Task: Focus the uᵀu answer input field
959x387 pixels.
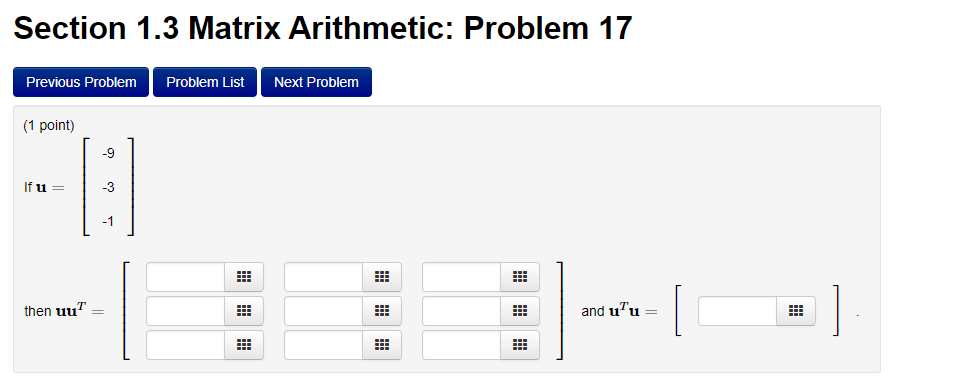Action: 738,311
